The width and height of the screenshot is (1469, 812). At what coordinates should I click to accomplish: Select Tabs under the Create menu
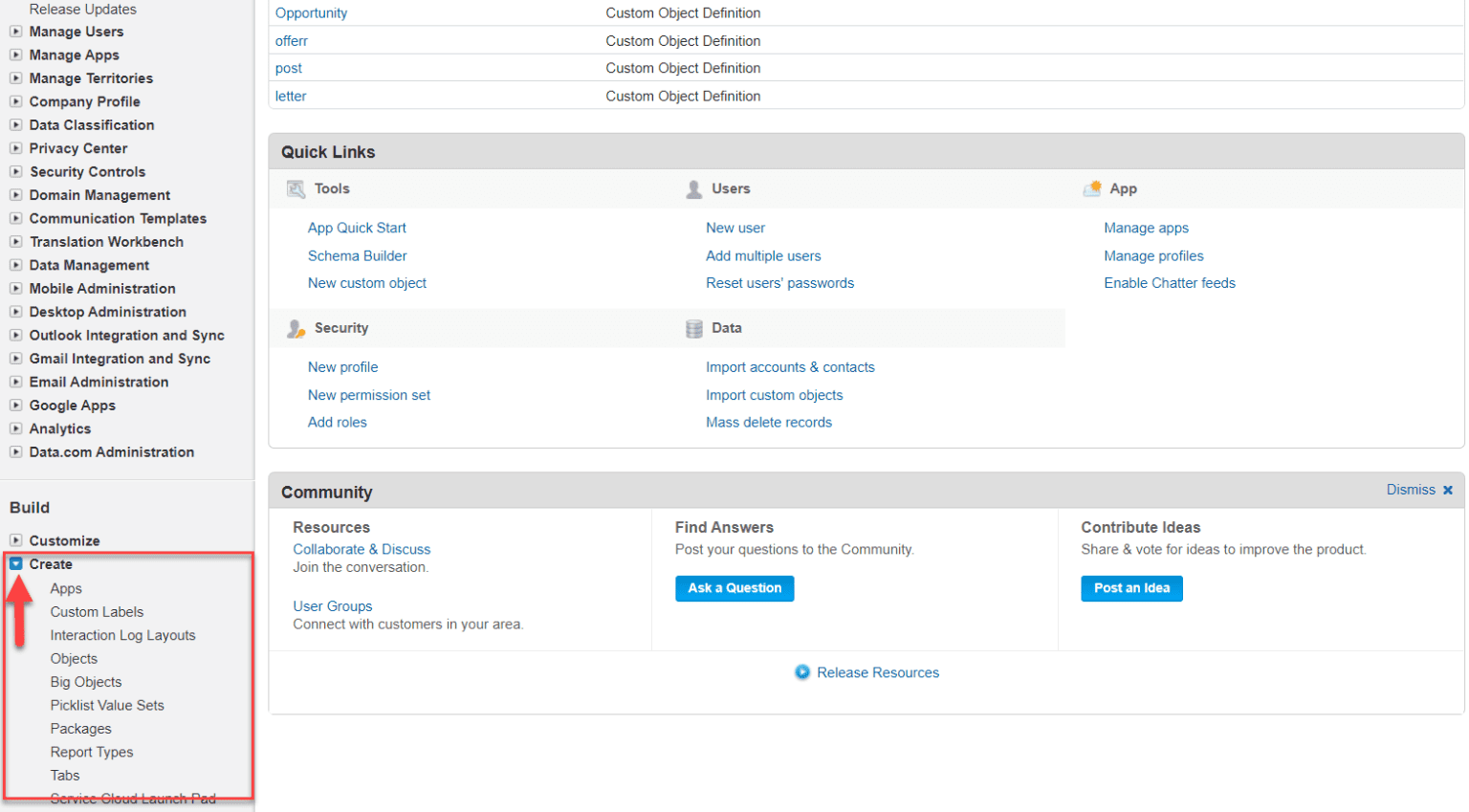[x=64, y=775]
